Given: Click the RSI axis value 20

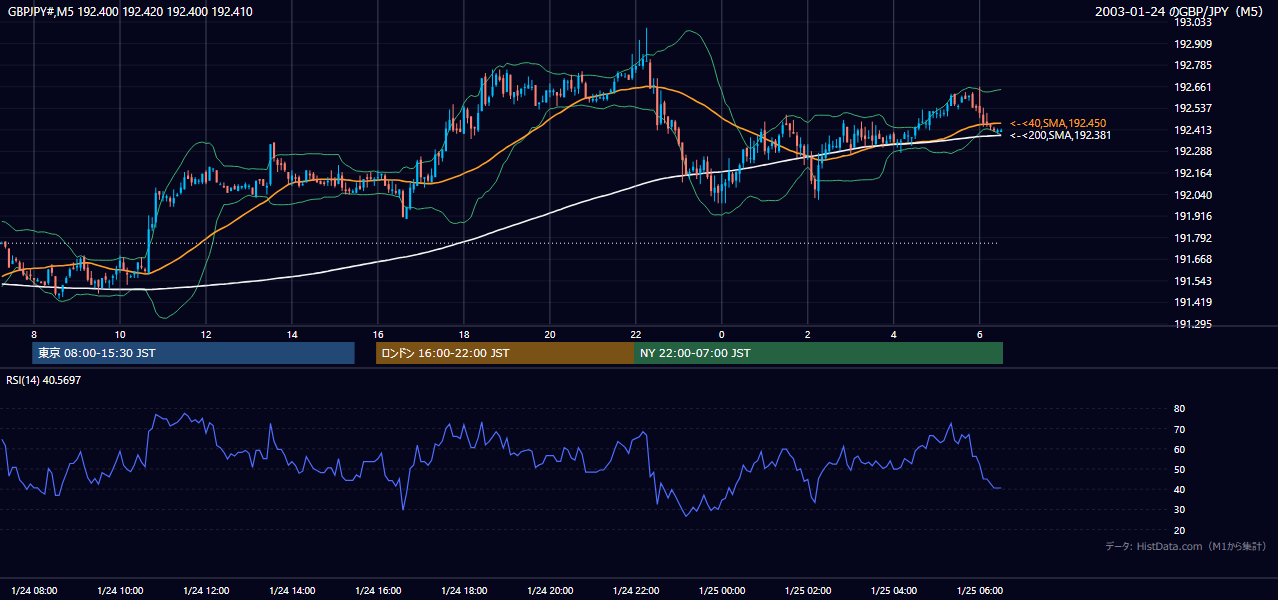Looking at the screenshot, I should coord(1179,530).
